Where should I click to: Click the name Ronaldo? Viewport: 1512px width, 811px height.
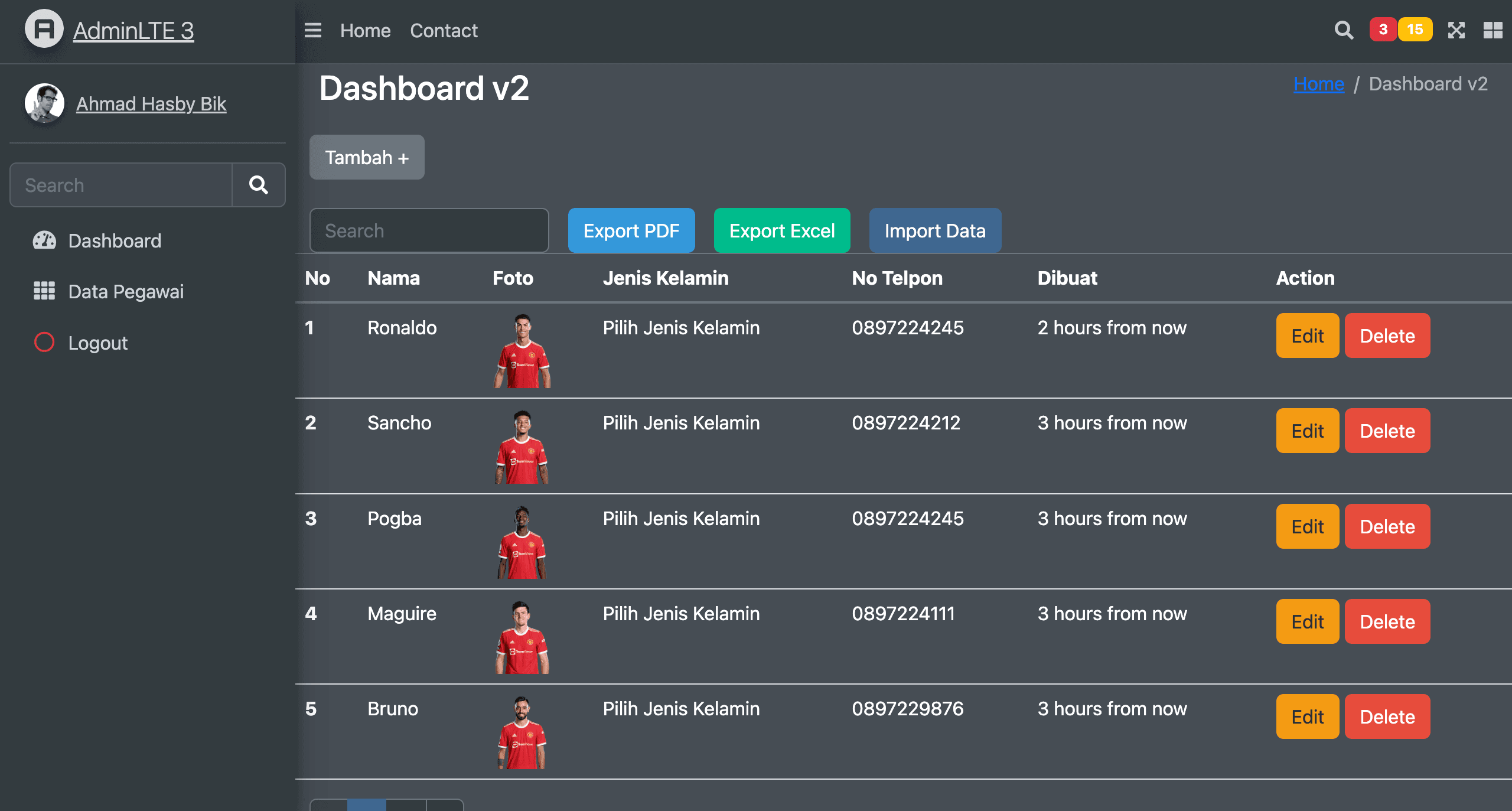coord(402,327)
